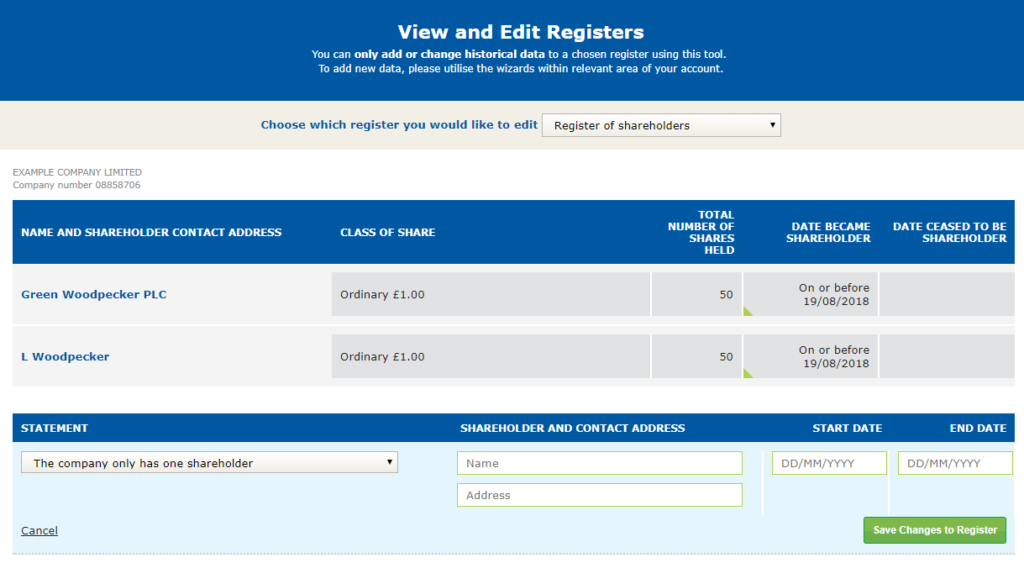Viewport: 1024px width, 563px height.
Task: Click green corner marker in Green Woodpecker PLC row
Action: [747, 312]
